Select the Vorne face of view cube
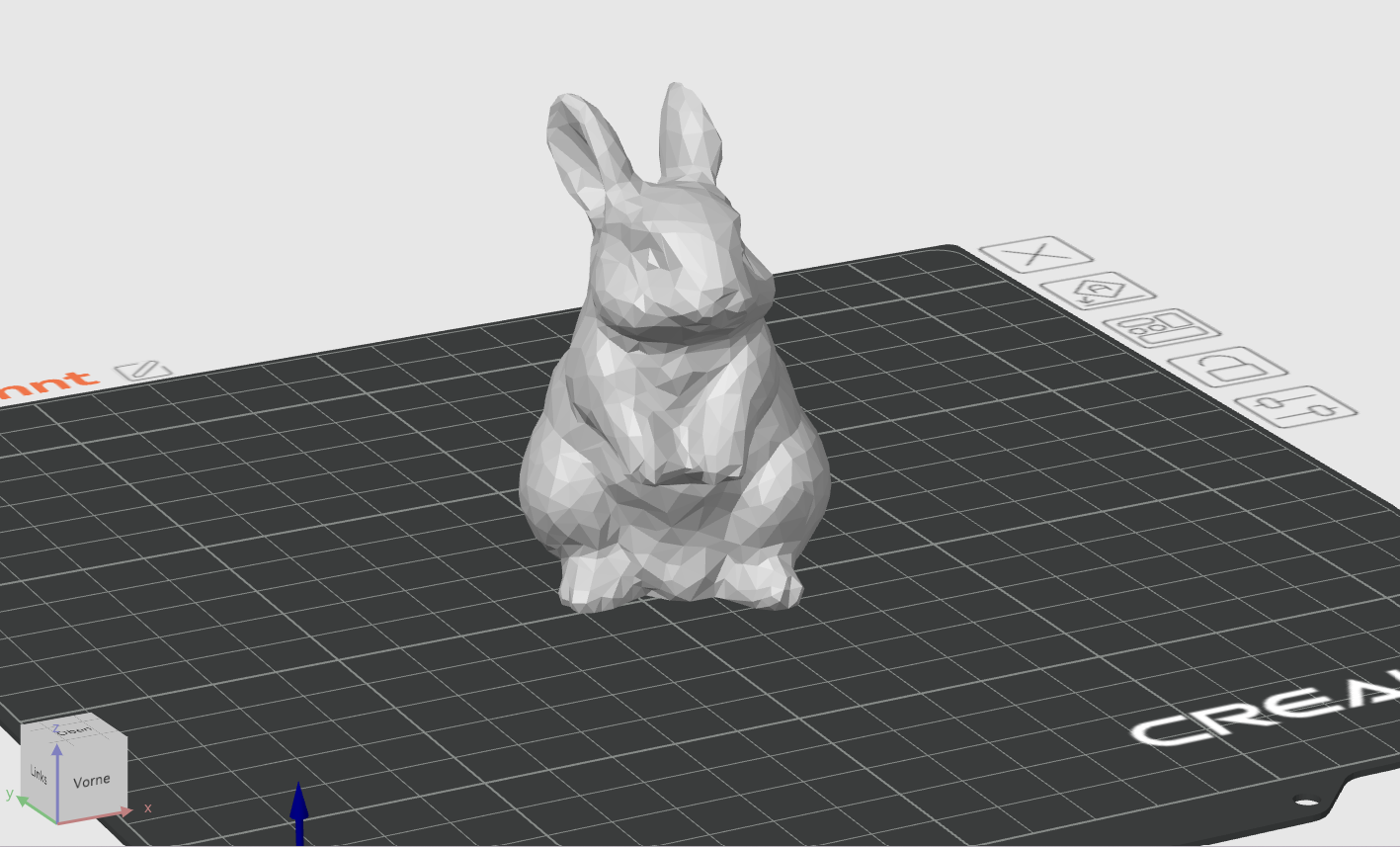Image resolution: width=1400 pixels, height=847 pixels. (92, 780)
